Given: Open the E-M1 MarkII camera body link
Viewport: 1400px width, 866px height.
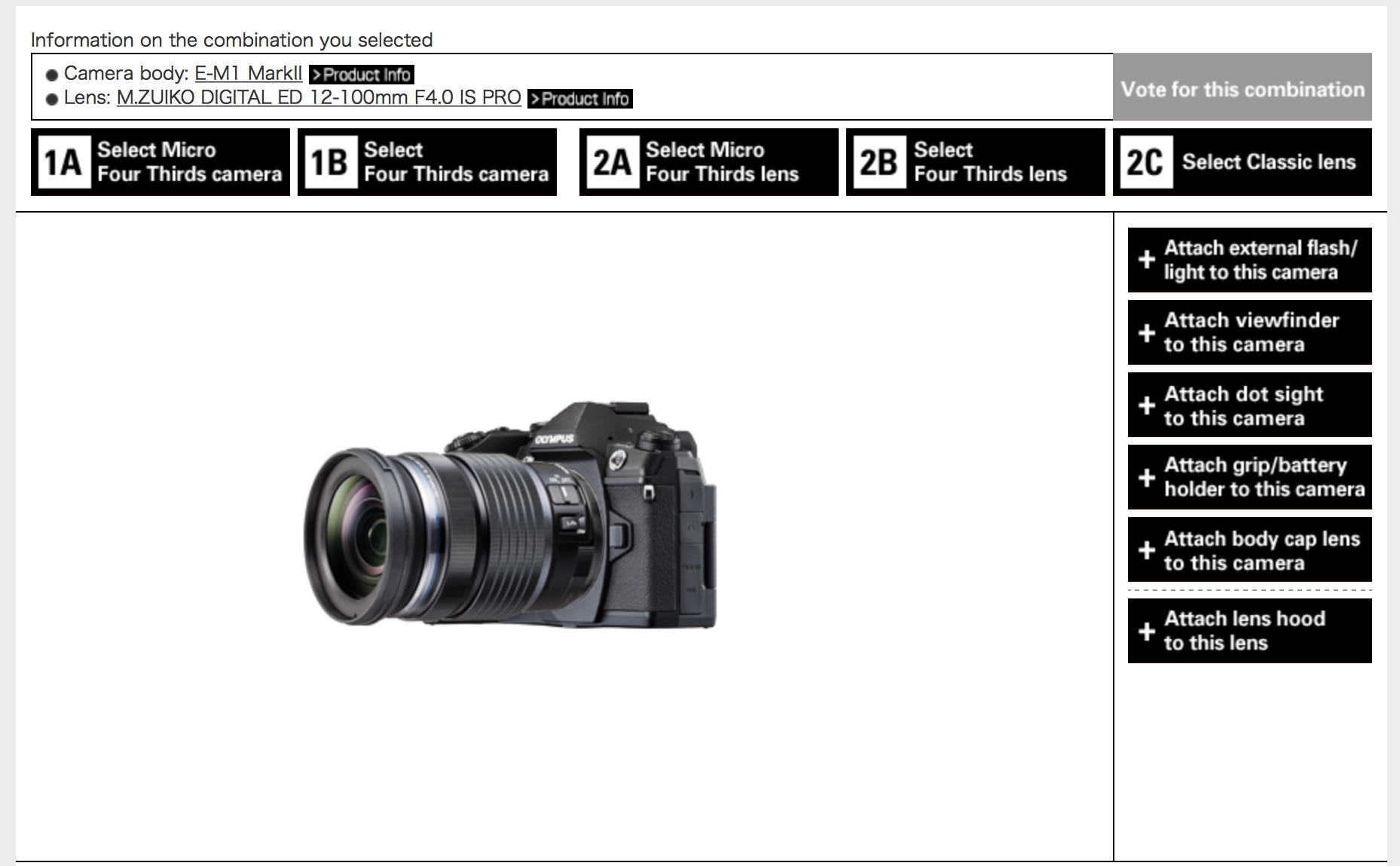Looking at the screenshot, I should (248, 74).
